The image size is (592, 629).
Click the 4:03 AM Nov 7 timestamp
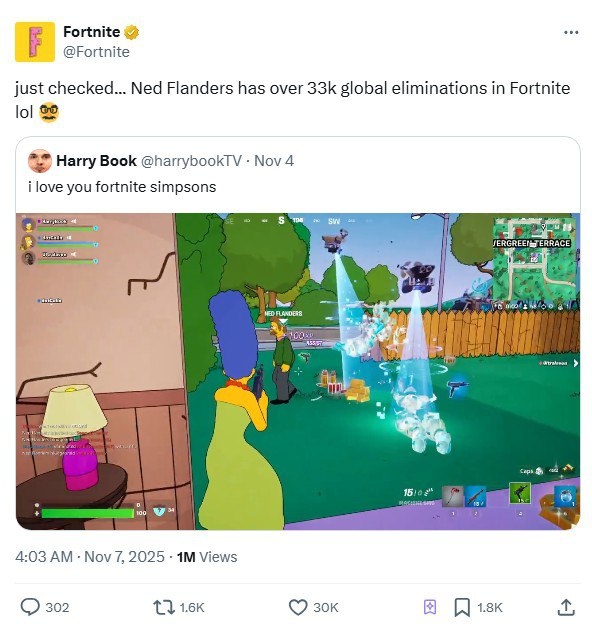(90, 557)
